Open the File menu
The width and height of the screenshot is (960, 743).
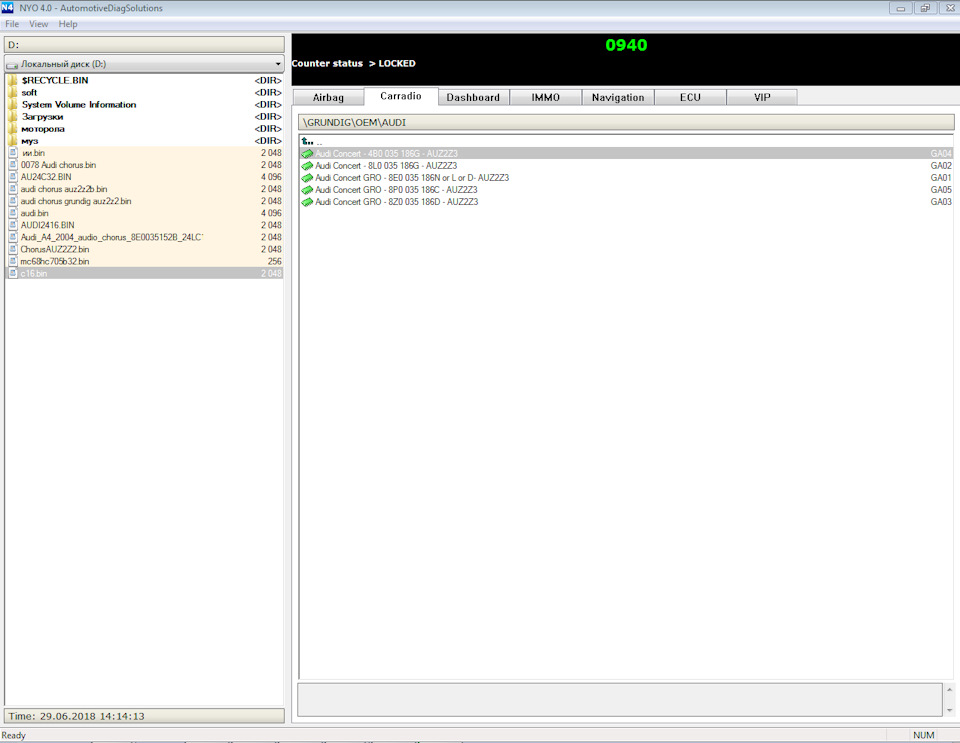pos(12,24)
